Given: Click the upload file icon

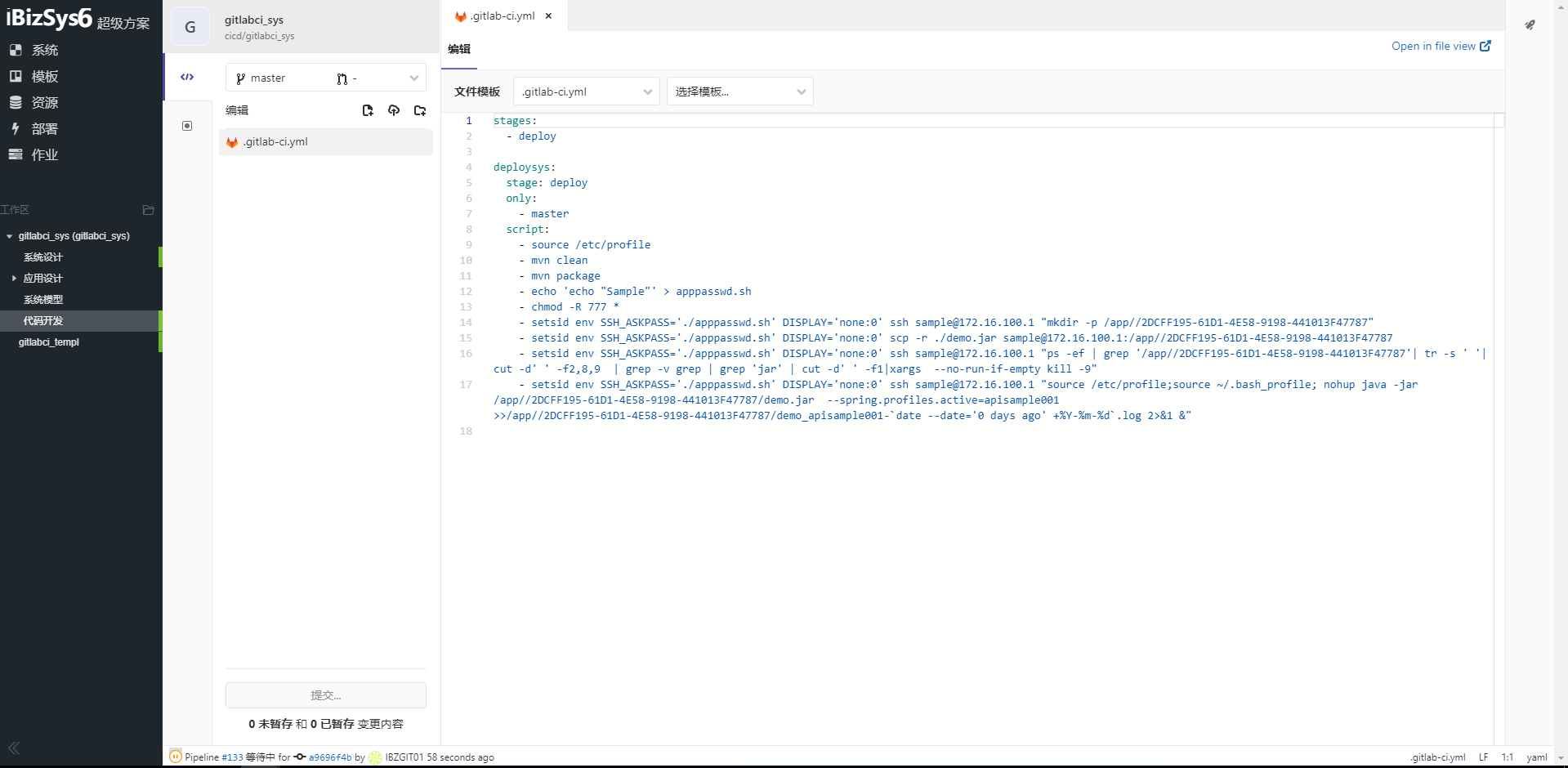Looking at the screenshot, I should tap(394, 110).
